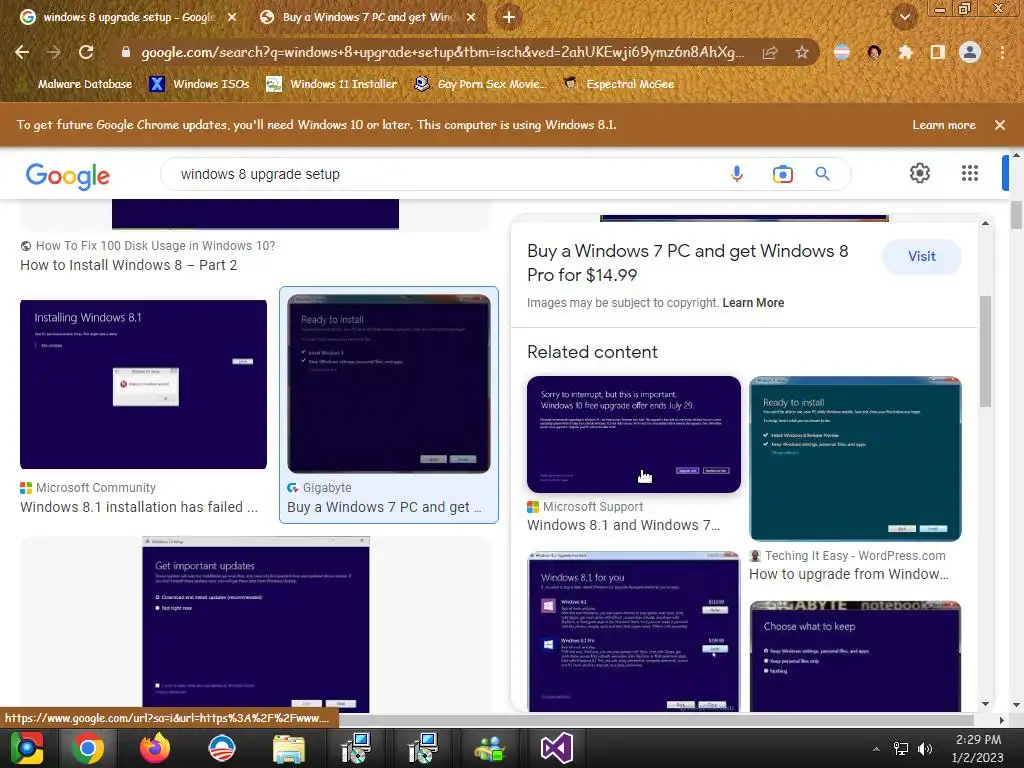
Task: Click the site security lock icon
Action: [125, 52]
